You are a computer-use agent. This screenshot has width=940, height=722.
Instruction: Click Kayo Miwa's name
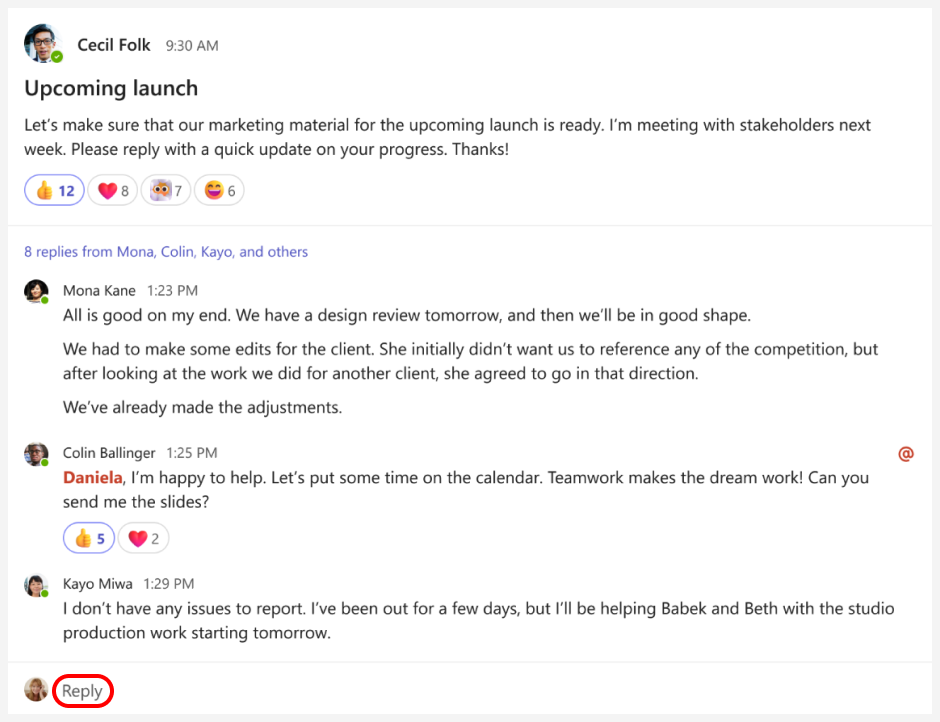pyautogui.click(x=98, y=583)
